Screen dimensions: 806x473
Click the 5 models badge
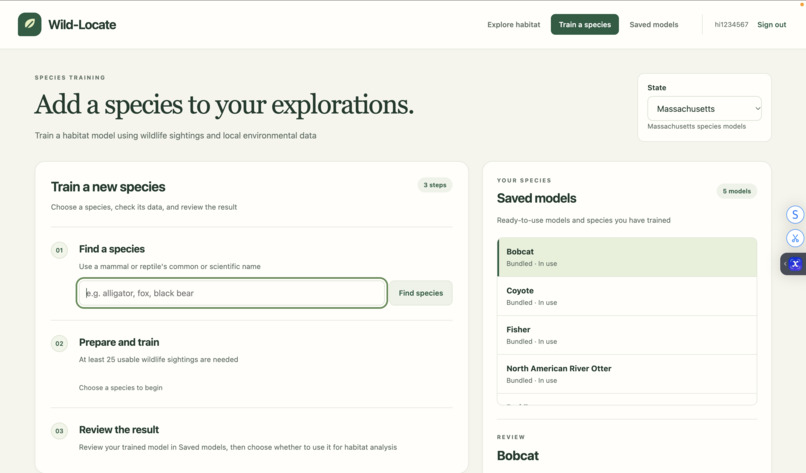[x=737, y=191]
